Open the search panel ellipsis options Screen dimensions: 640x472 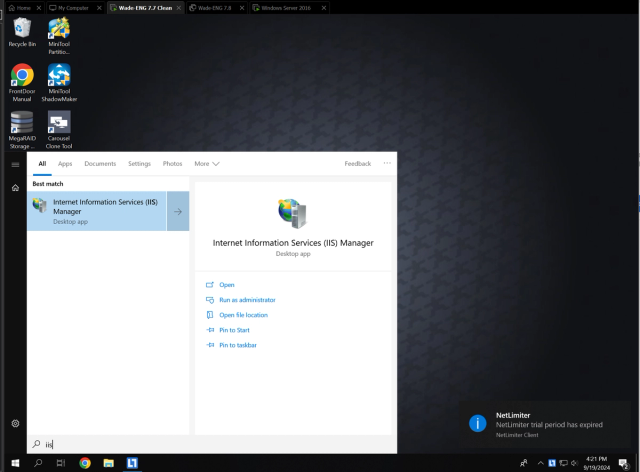click(387, 163)
